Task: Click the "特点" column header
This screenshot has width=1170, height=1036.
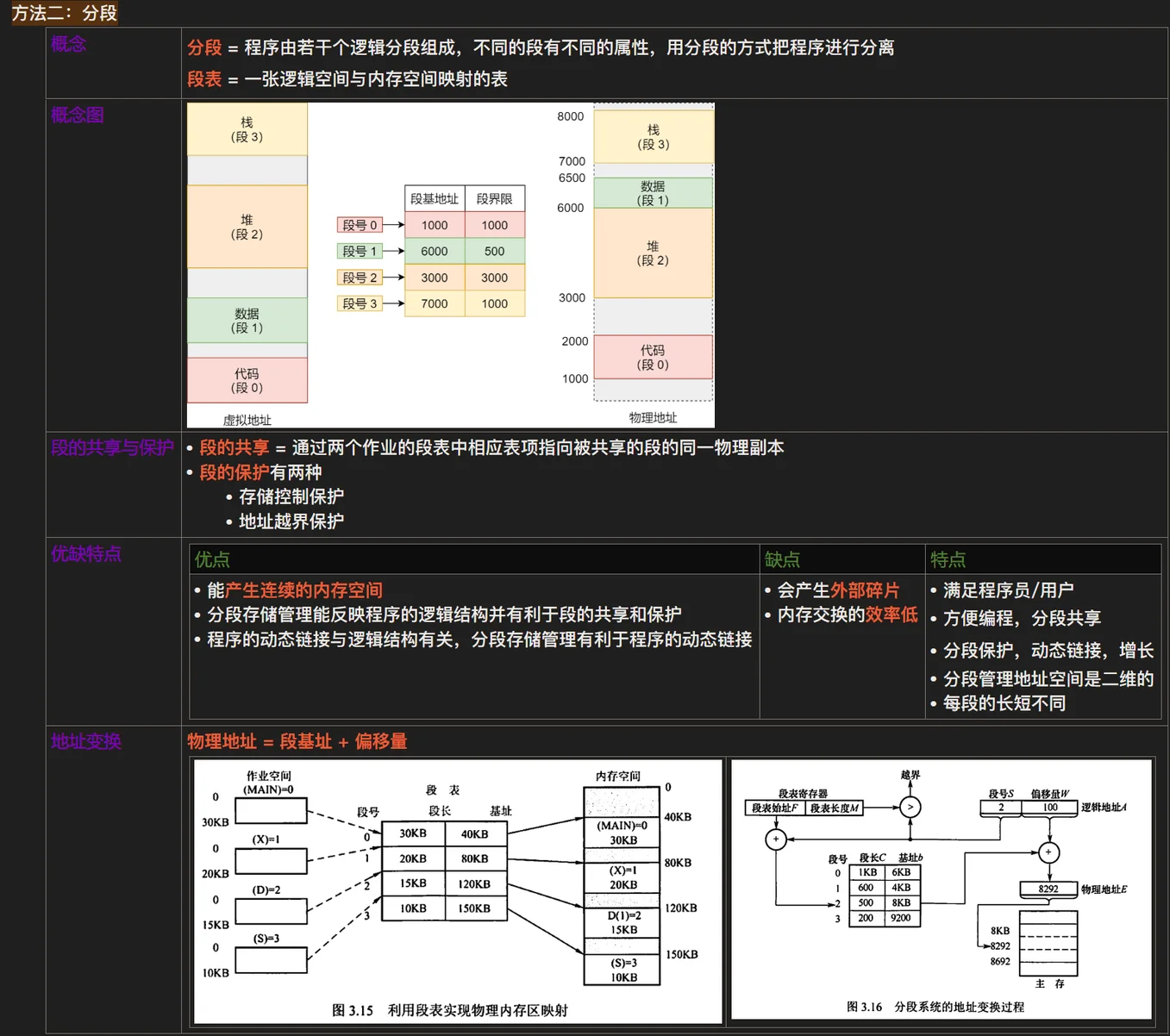Action: click(x=948, y=559)
